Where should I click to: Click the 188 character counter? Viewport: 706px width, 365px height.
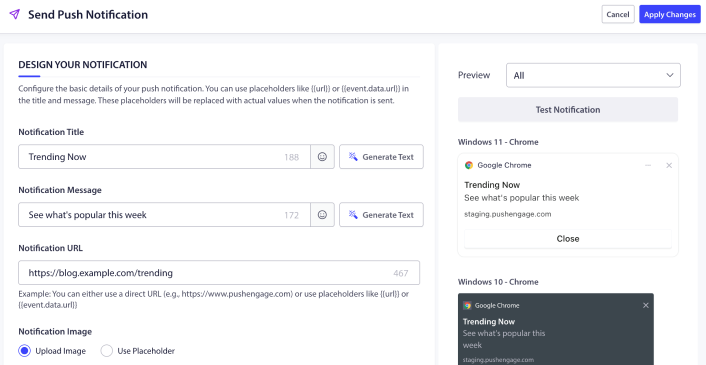[x=291, y=157]
